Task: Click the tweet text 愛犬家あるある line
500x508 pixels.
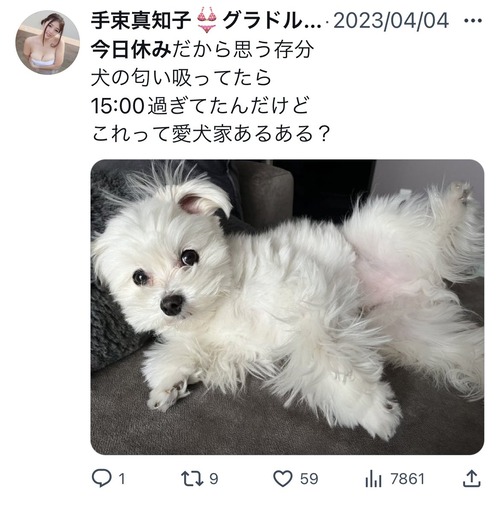Action: (x=210, y=134)
